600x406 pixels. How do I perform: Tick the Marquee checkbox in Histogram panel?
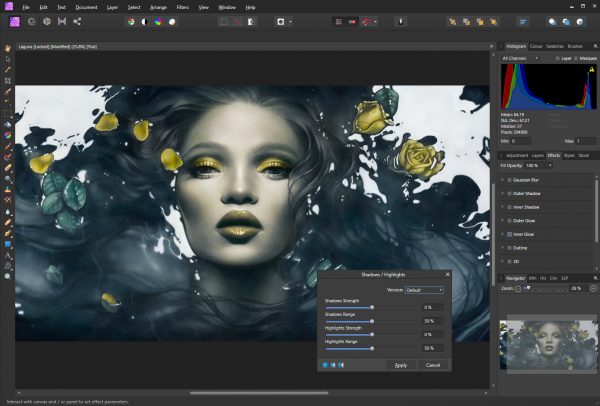coord(576,59)
